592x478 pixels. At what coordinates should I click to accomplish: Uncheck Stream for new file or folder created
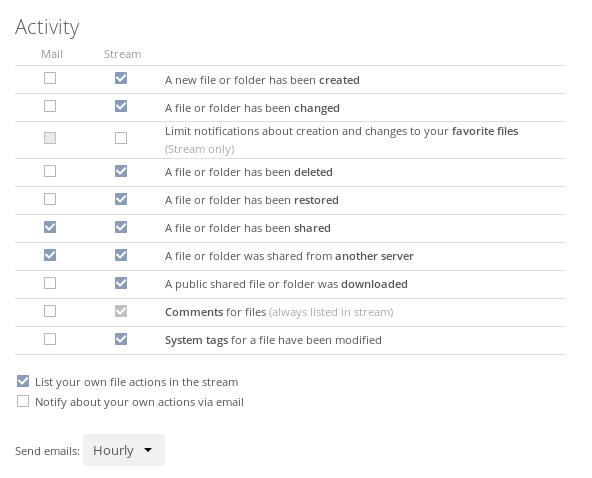tap(121, 78)
